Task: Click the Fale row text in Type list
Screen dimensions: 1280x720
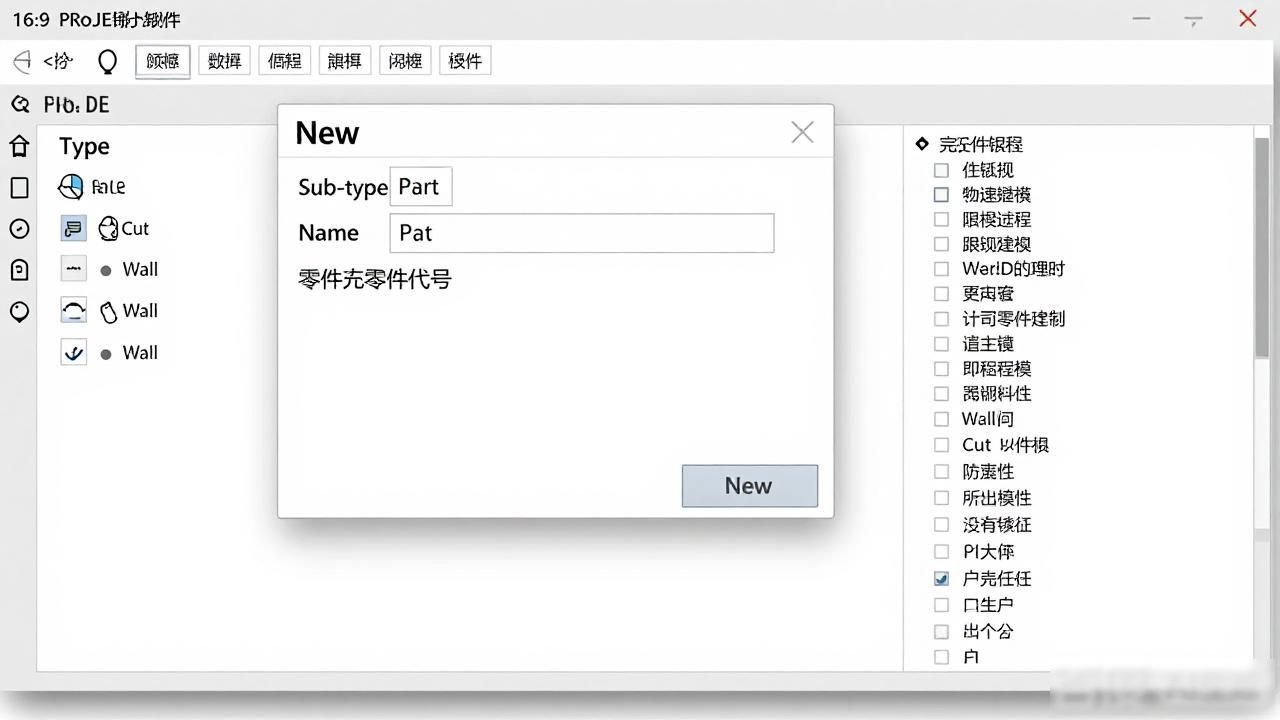Action: [108, 187]
